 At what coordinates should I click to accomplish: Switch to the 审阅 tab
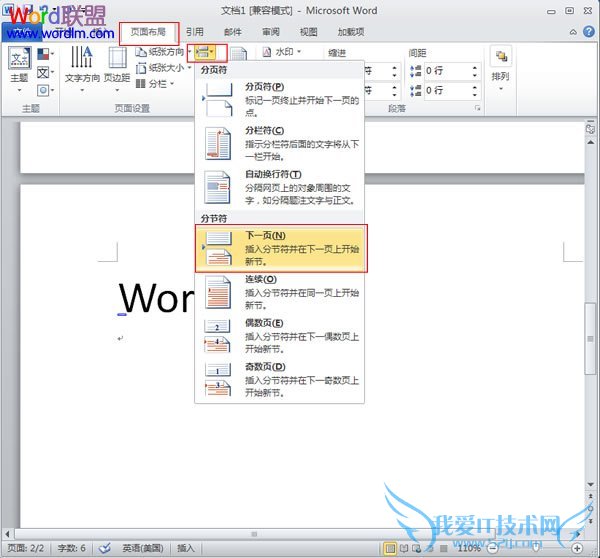click(x=271, y=32)
